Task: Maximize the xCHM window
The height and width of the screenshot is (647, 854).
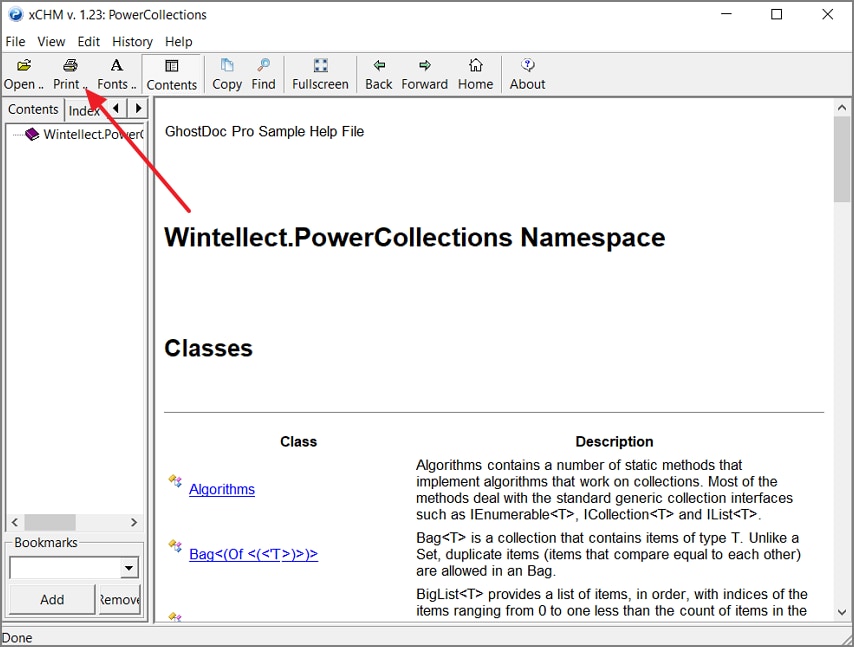Action: tap(777, 15)
